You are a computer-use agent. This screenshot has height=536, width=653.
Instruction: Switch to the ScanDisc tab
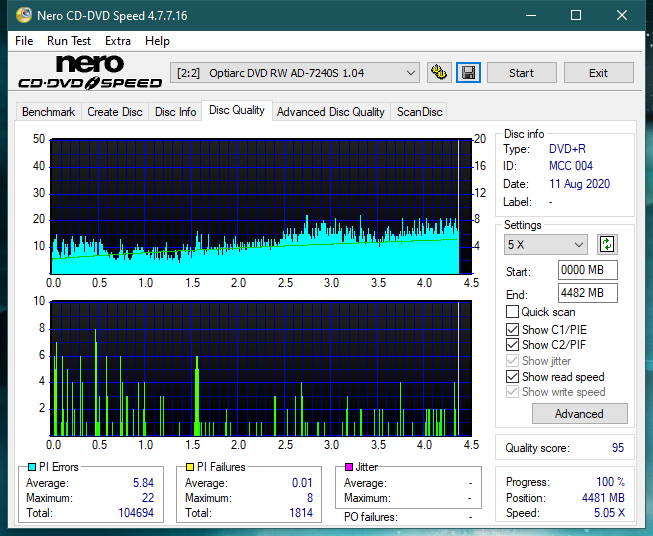point(419,112)
